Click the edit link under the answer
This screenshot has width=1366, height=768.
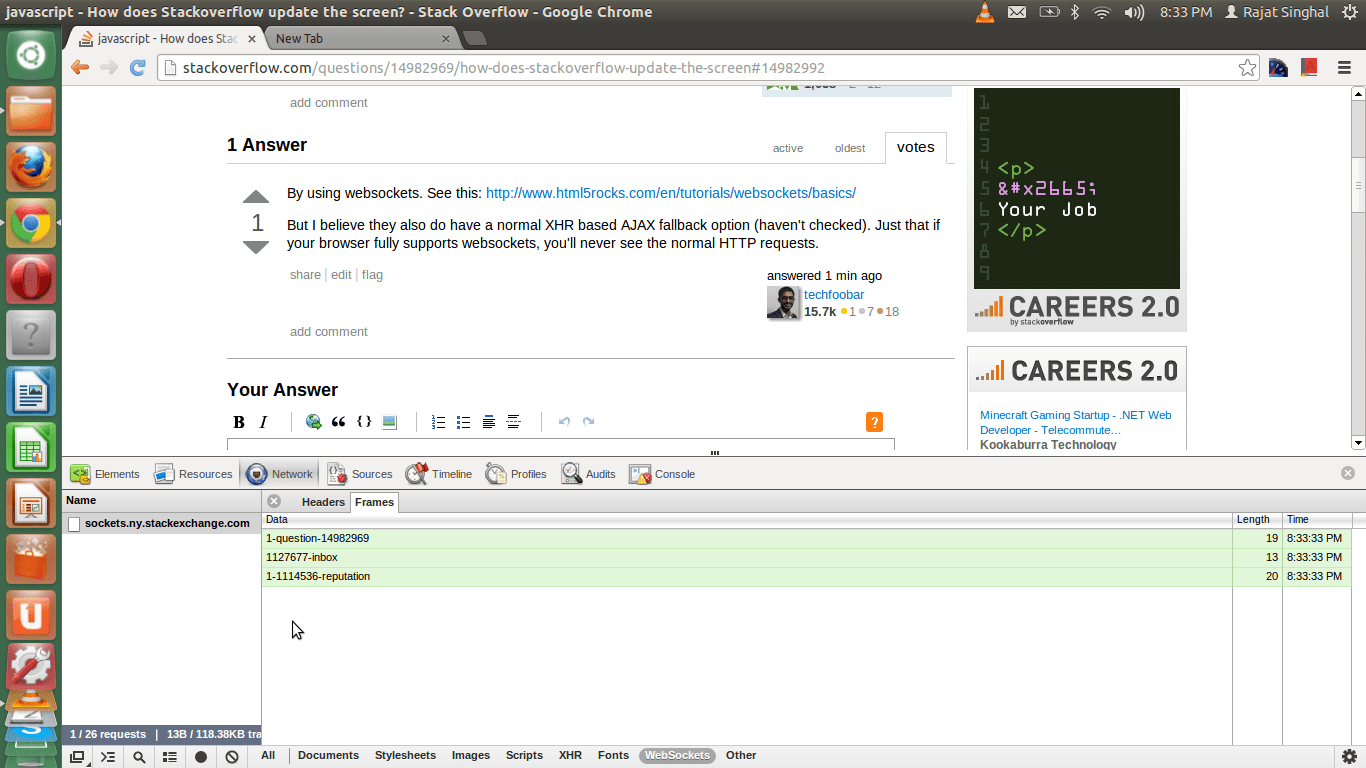tap(341, 275)
